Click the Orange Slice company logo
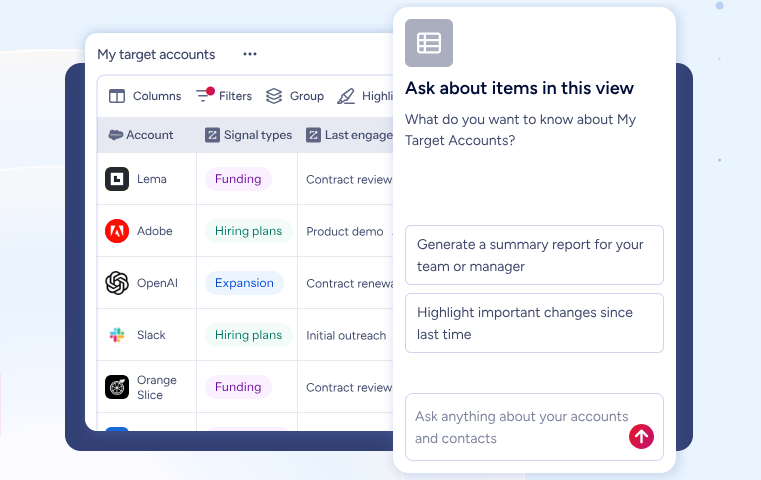This screenshot has height=480, width=761. [x=117, y=387]
